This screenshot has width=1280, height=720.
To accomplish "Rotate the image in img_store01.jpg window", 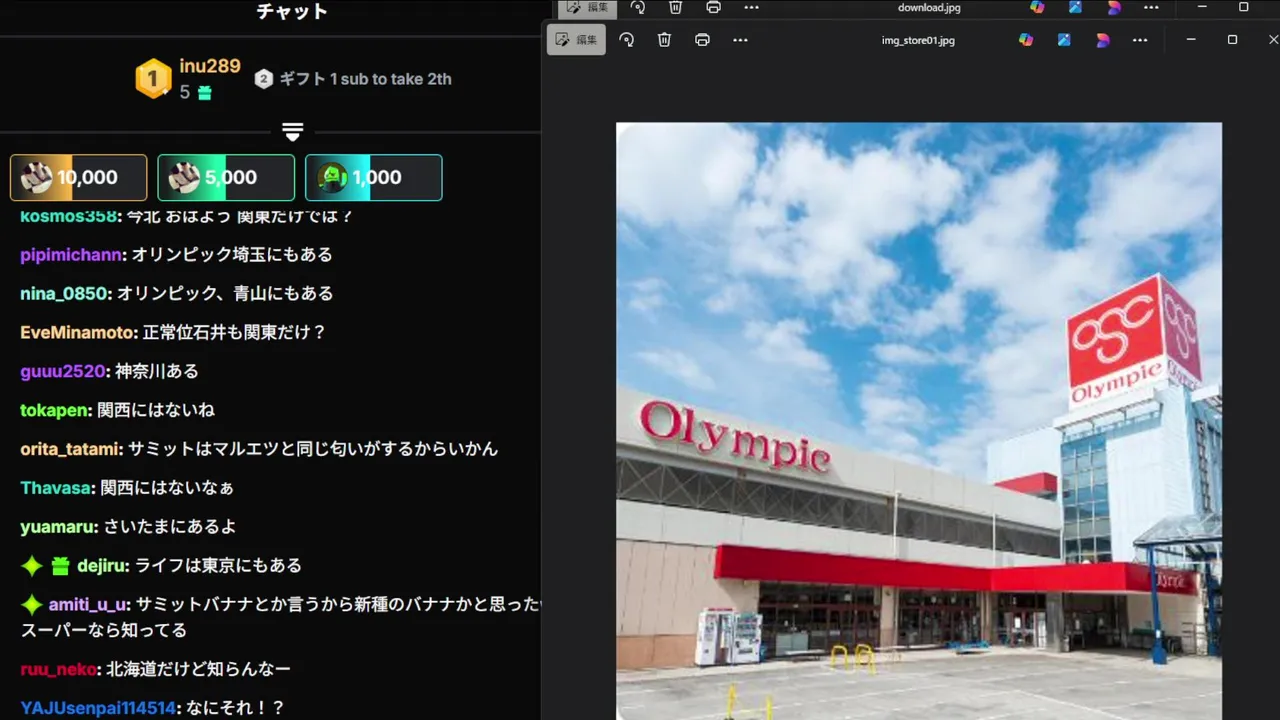I will tap(627, 40).
